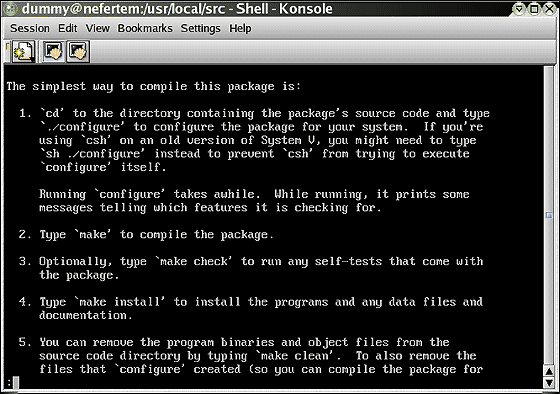
Task: Switch to the first shell session icon
Action: coord(53,52)
